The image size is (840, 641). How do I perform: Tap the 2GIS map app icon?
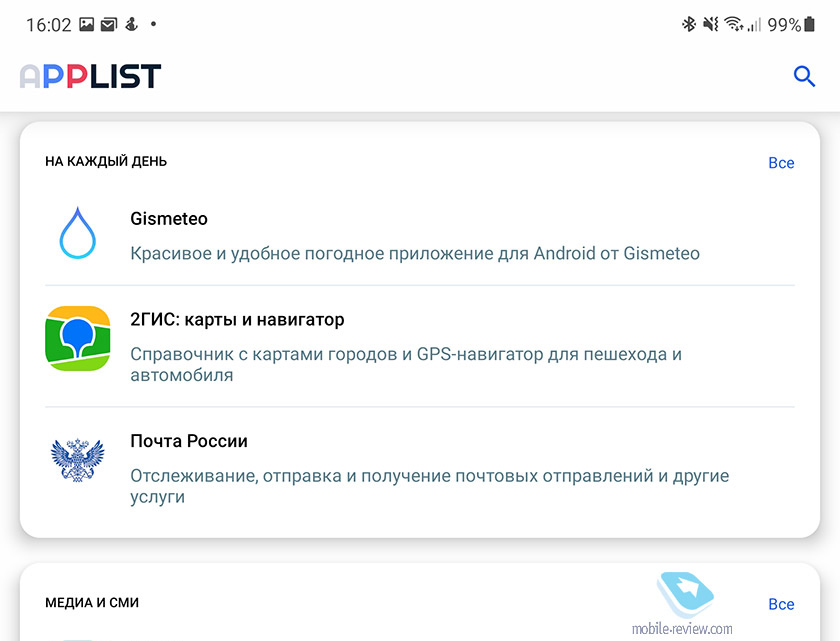tap(78, 338)
